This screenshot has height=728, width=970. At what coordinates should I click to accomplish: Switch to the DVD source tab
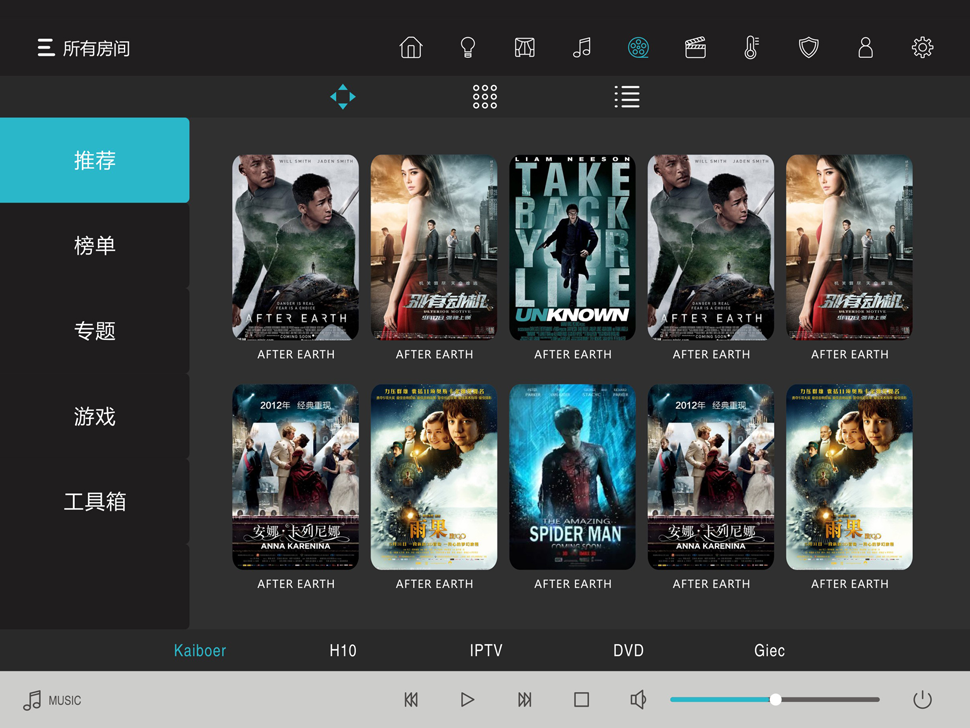click(x=629, y=651)
